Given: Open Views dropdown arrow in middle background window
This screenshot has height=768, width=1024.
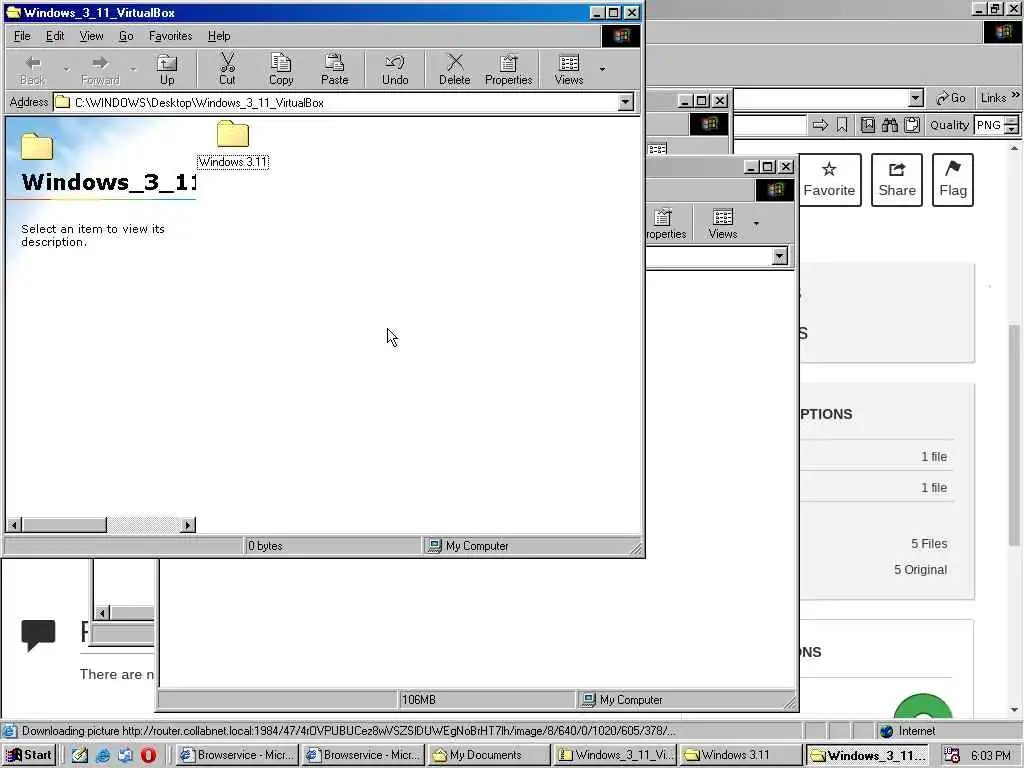Looking at the screenshot, I should [x=756, y=223].
